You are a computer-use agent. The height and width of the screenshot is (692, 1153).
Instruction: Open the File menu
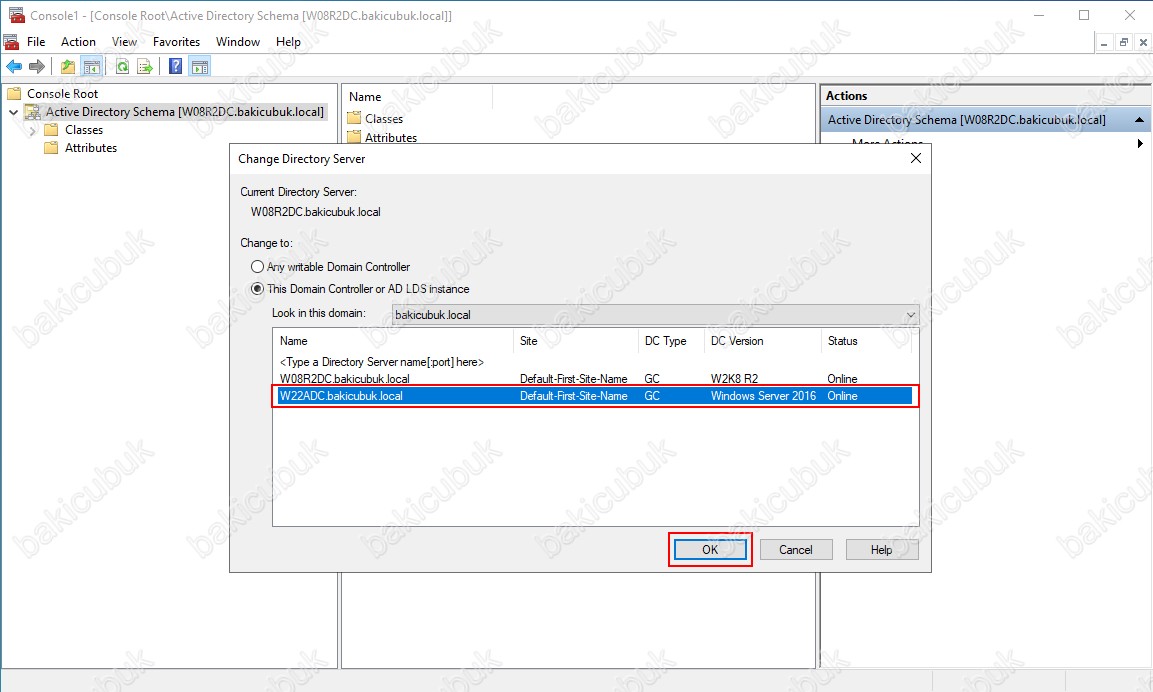(x=36, y=42)
